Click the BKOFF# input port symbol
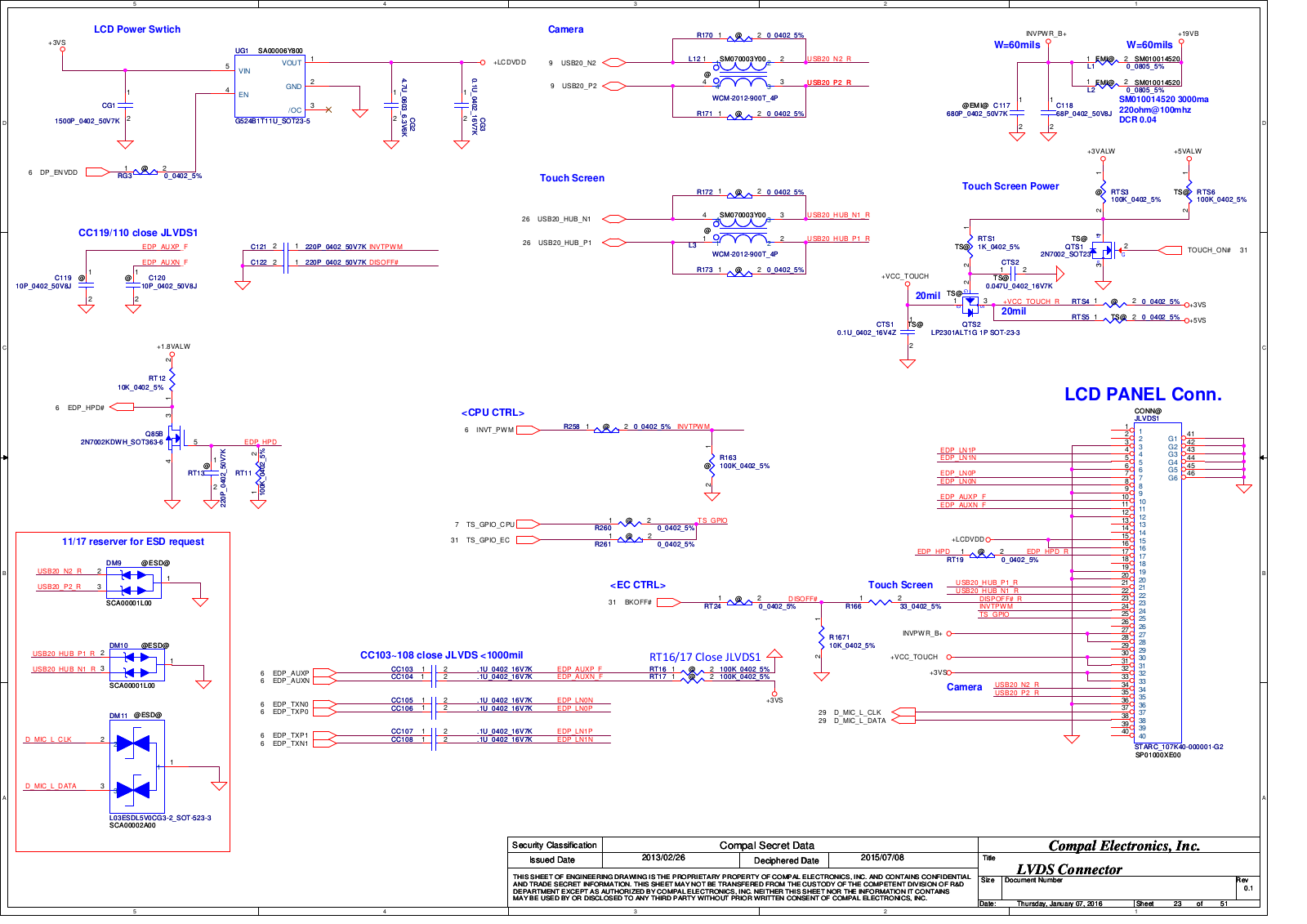 click(668, 603)
